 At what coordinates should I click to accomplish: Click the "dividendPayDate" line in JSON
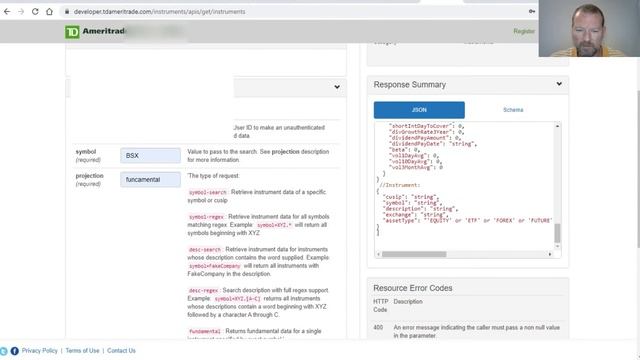click(433, 144)
